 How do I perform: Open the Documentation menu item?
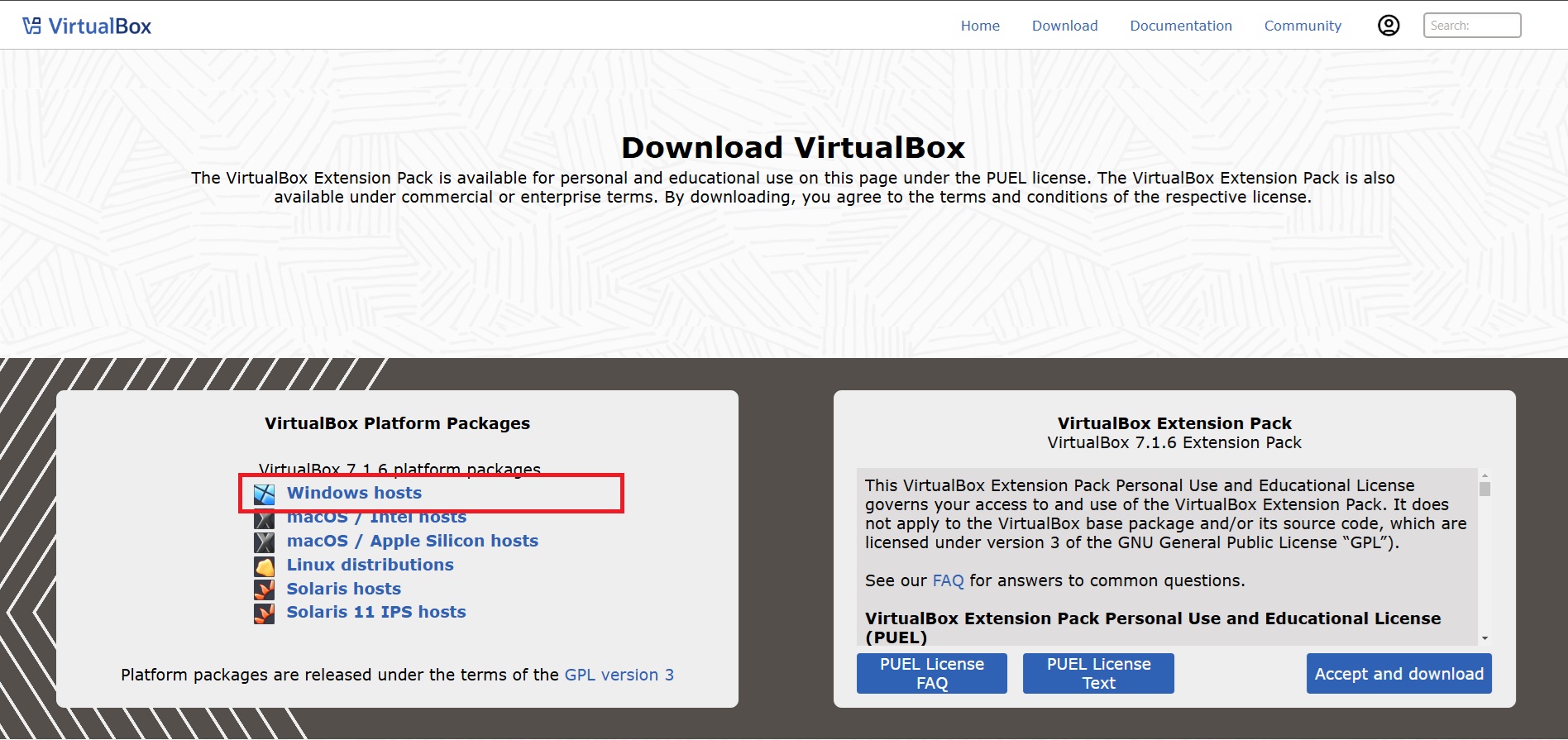click(x=1181, y=26)
